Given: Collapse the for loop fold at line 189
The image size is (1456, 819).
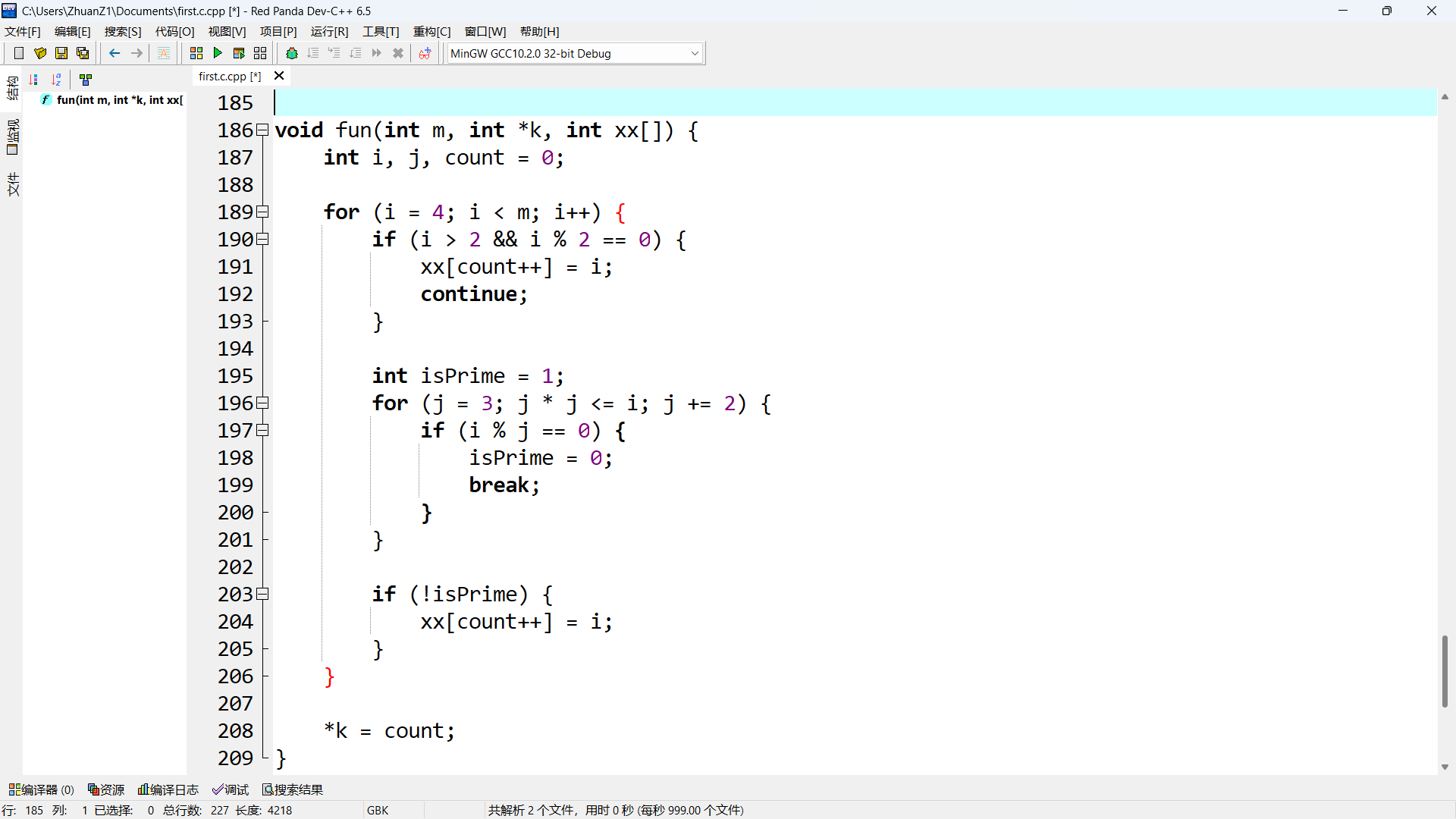Looking at the screenshot, I should (x=262, y=212).
